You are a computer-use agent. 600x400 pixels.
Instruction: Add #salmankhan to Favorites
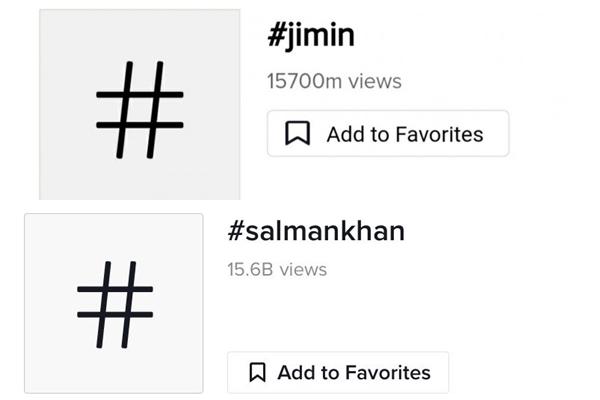coord(338,373)
